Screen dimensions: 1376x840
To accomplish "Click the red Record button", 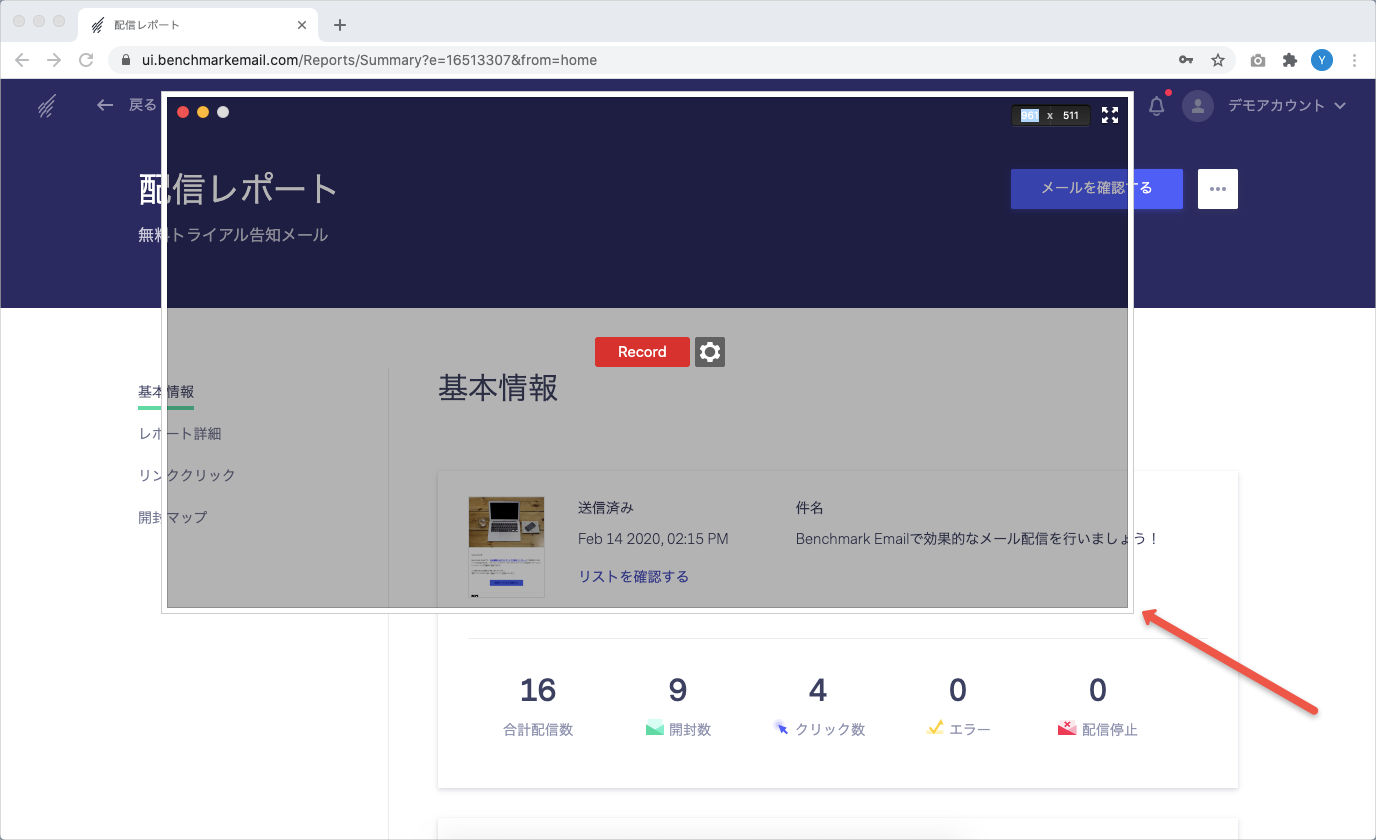I will pyautogui.click(x=642, y=352).
